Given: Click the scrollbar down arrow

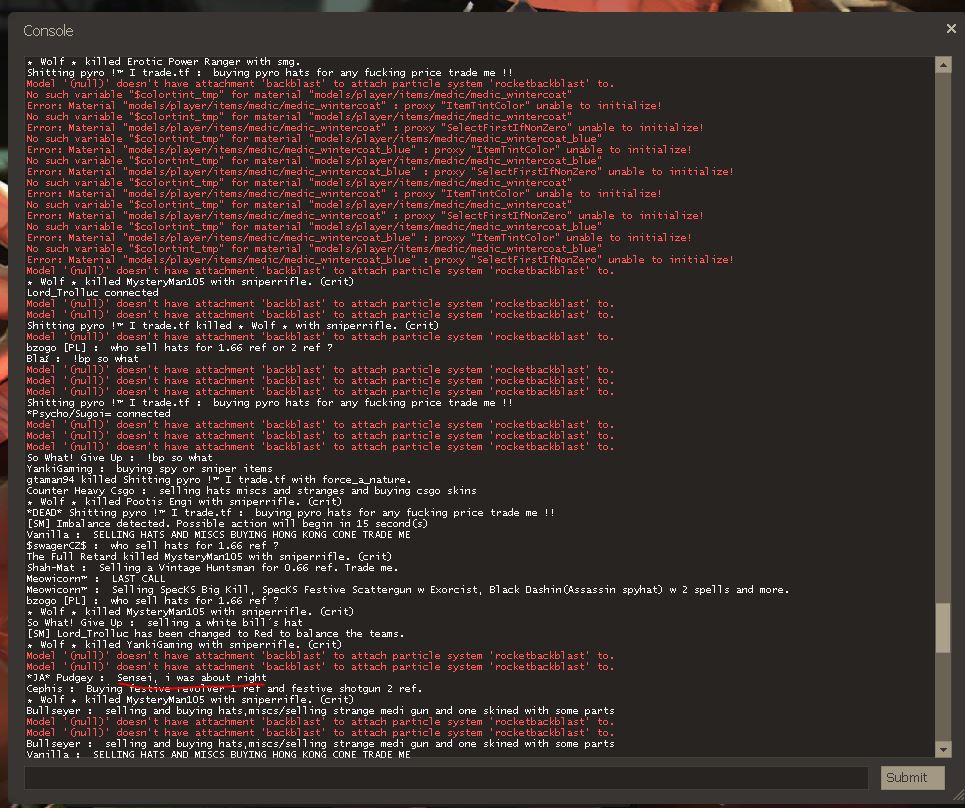Looking at the screenshot, I should [x=943, y=749].
